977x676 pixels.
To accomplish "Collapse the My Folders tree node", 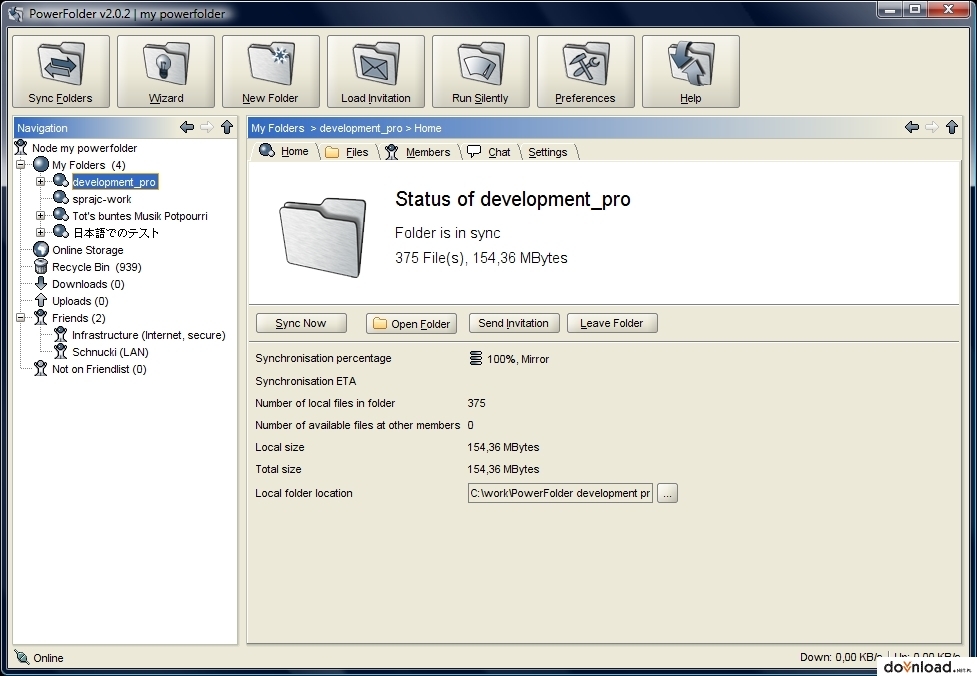I will click(x=21, y=165).
